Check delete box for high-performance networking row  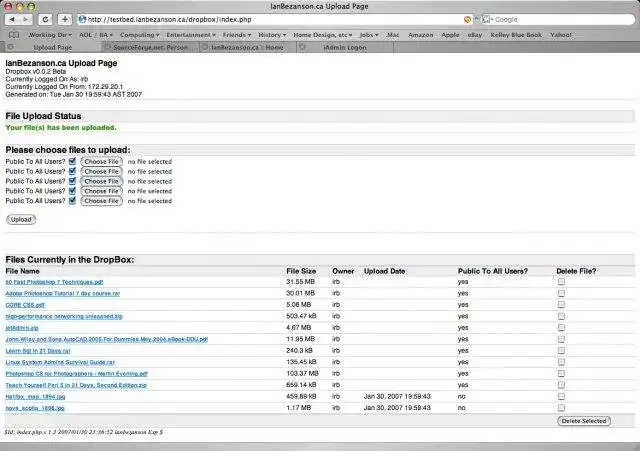(x=561, y=316)
